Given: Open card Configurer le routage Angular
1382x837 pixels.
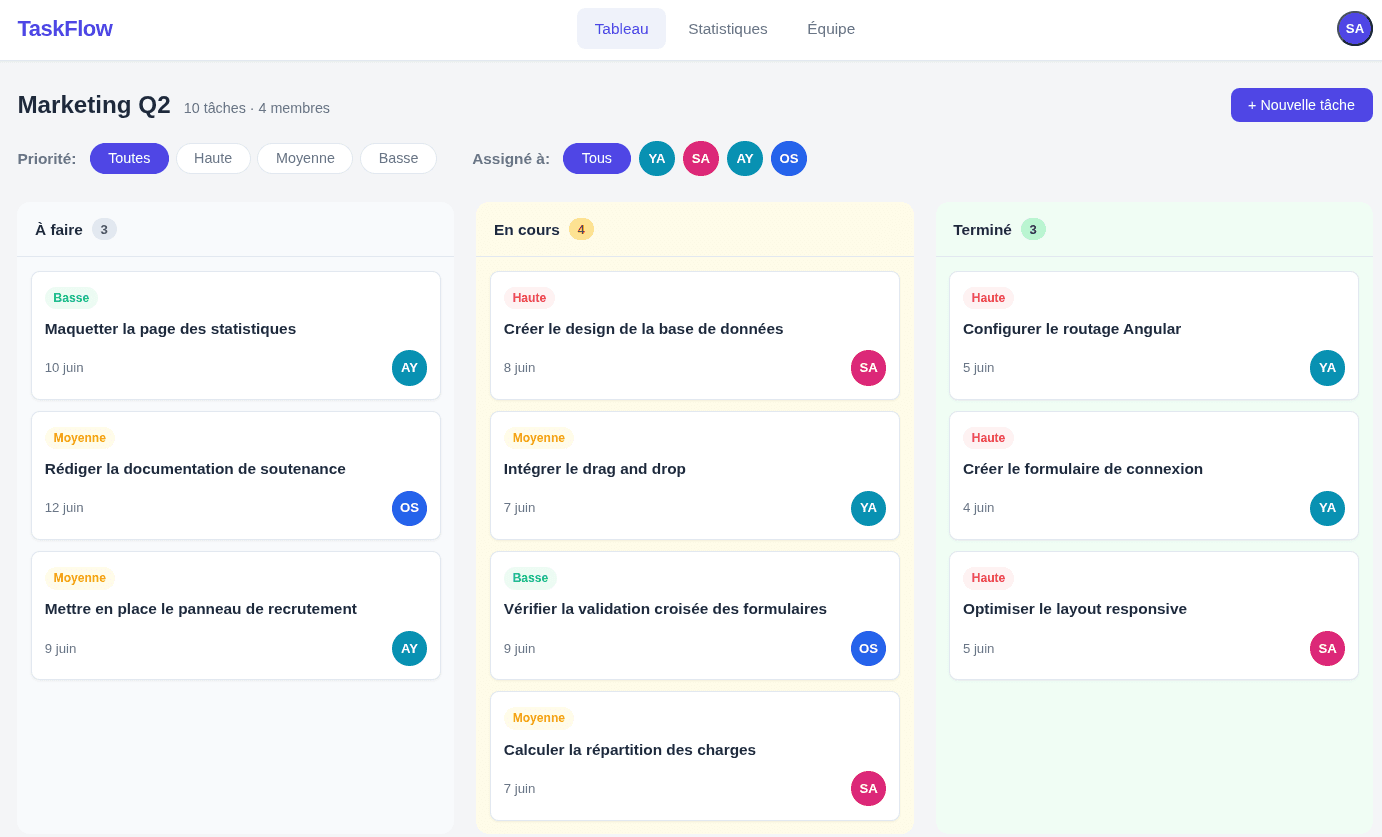Looking at the screenshot, I should 1154,335.
